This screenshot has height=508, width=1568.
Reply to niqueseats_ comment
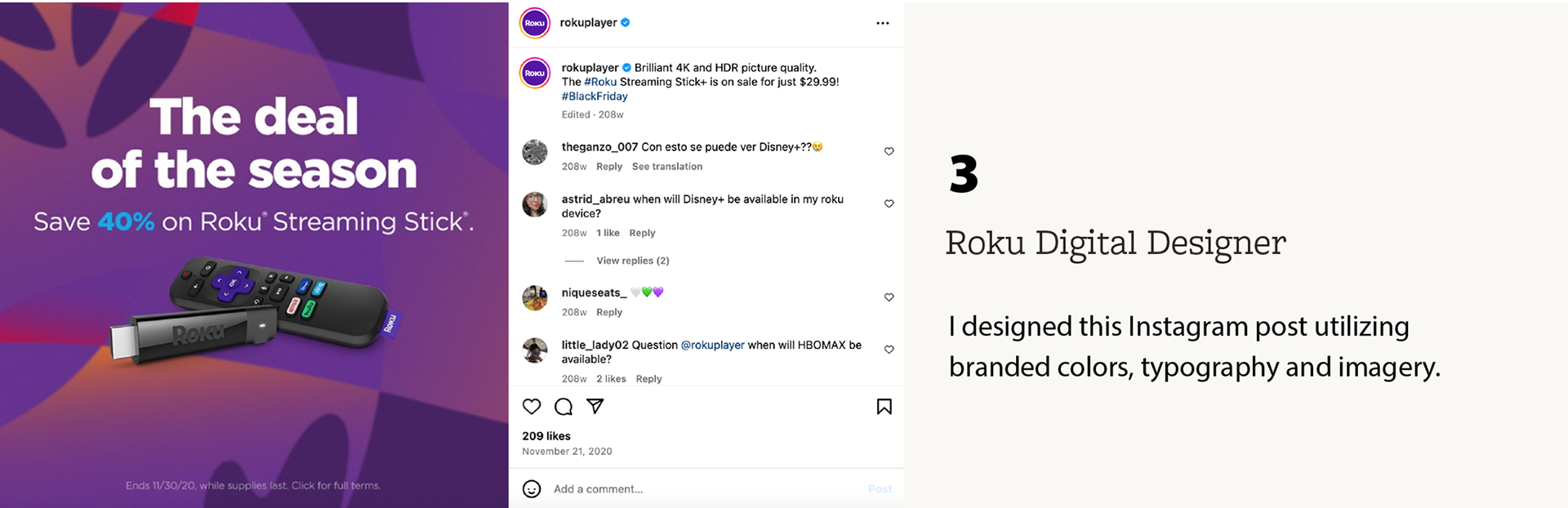608,312
